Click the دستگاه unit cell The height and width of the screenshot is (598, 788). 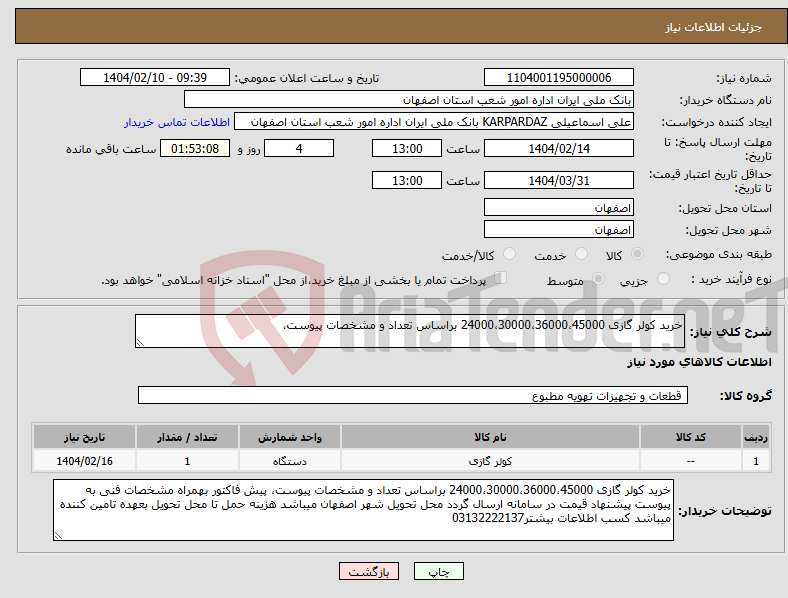coord(290,461)
